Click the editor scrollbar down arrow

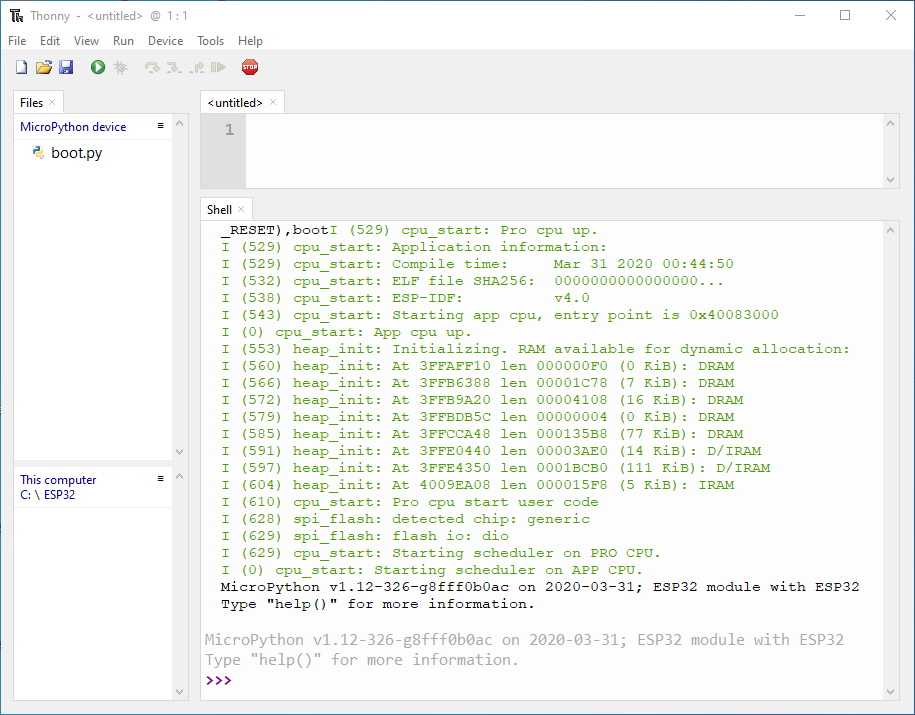(890, 180)
